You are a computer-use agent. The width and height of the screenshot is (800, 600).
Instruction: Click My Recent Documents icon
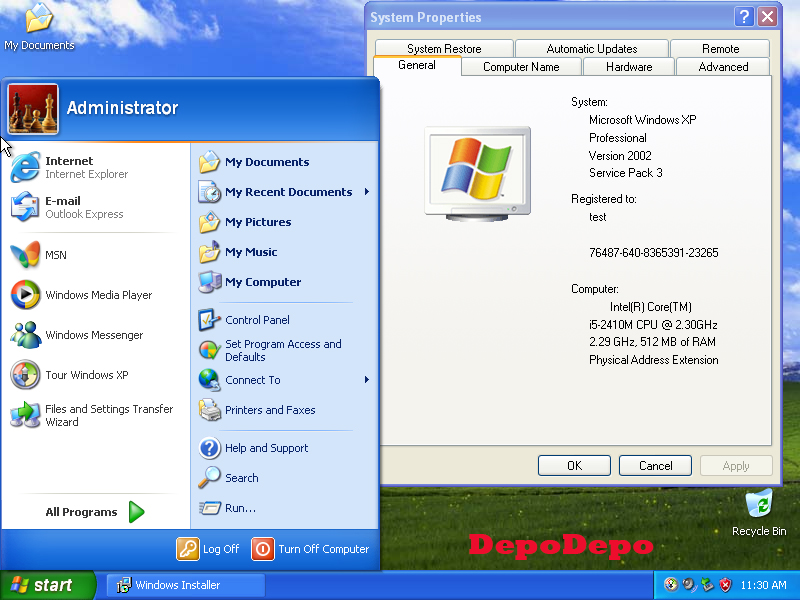pyautogui.click(x=209, y=192)
